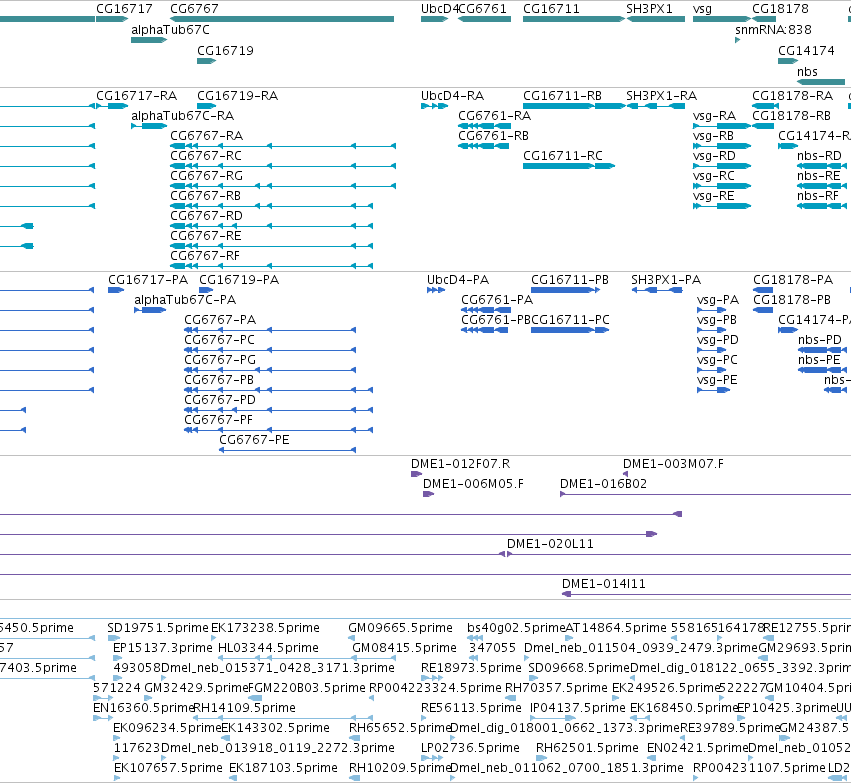Screen dimensions: 851x783
Task: Select the CG6767-RG transcript label
Action: 206,176
